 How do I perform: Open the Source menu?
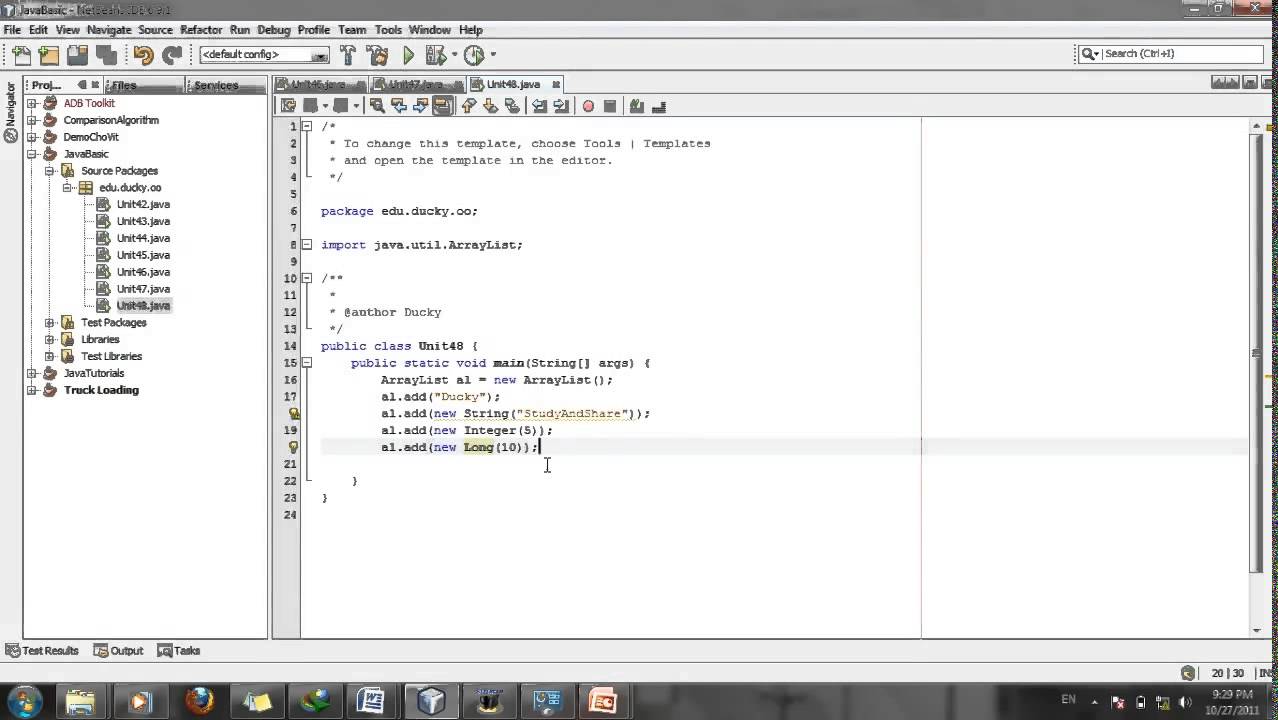coord(155,30)
